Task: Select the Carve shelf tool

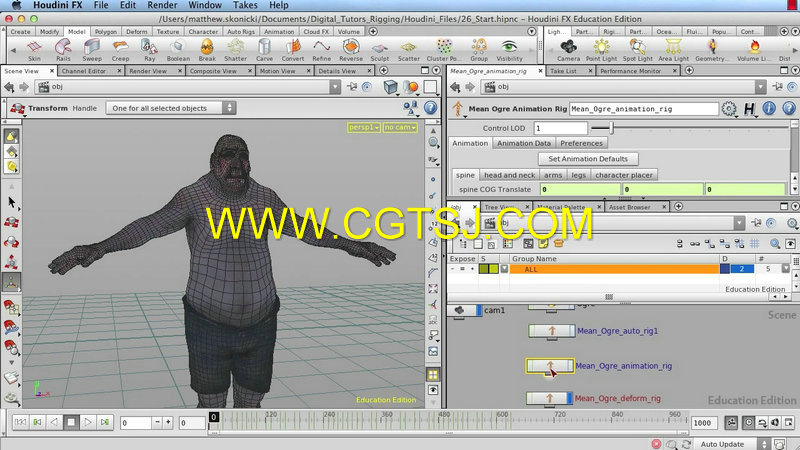Action: pyautogui.click(x=264, y=51)
